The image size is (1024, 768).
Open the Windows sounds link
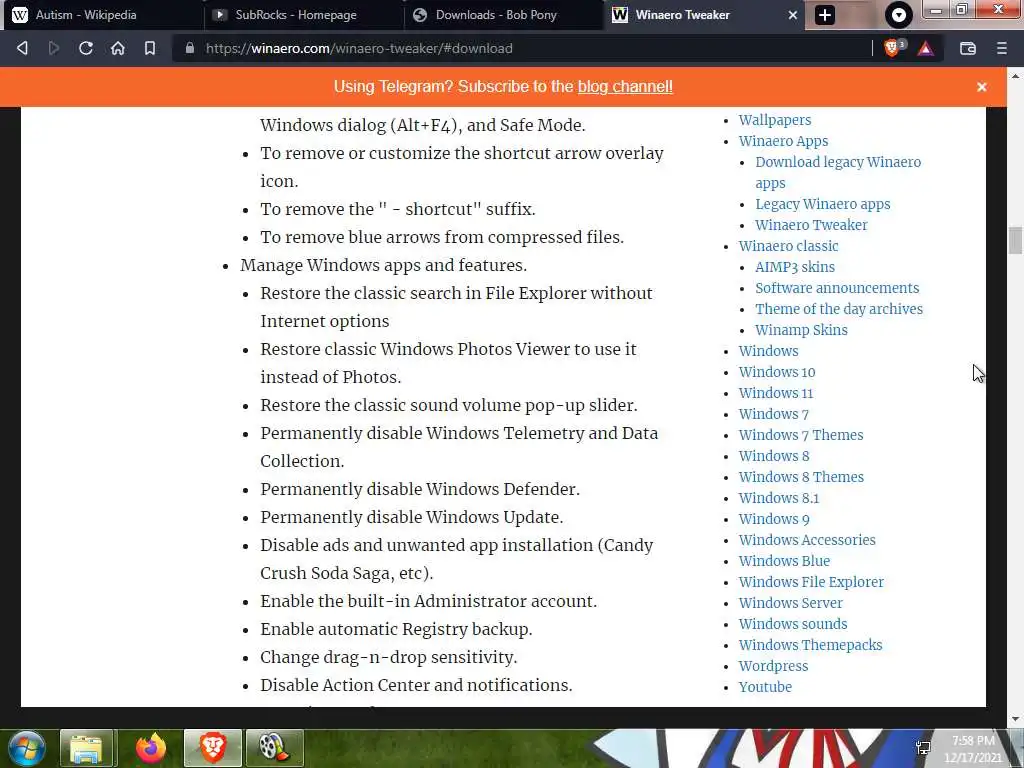click(793, 624)
